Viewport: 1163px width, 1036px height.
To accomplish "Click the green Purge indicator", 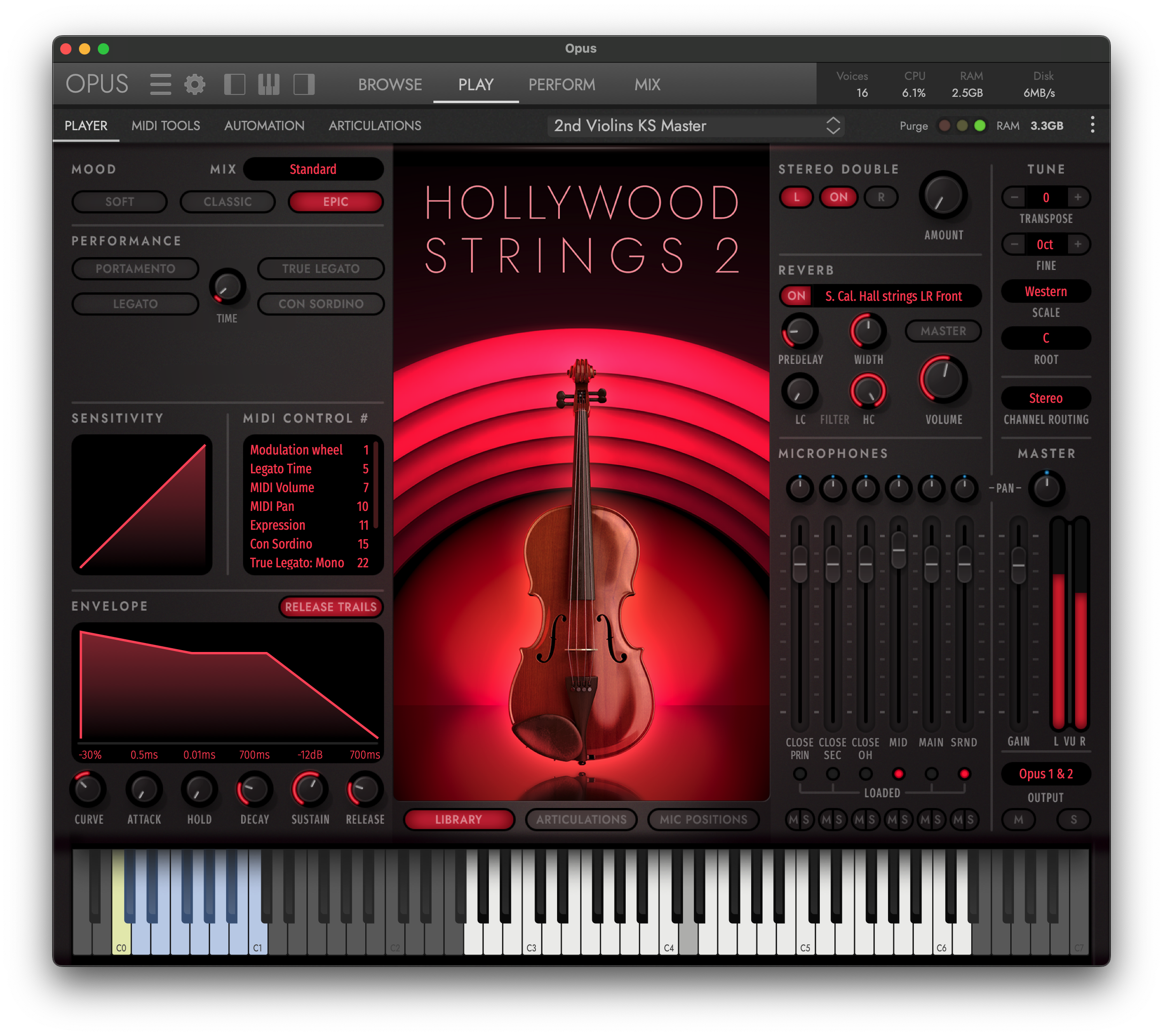I will pos(980,125).
